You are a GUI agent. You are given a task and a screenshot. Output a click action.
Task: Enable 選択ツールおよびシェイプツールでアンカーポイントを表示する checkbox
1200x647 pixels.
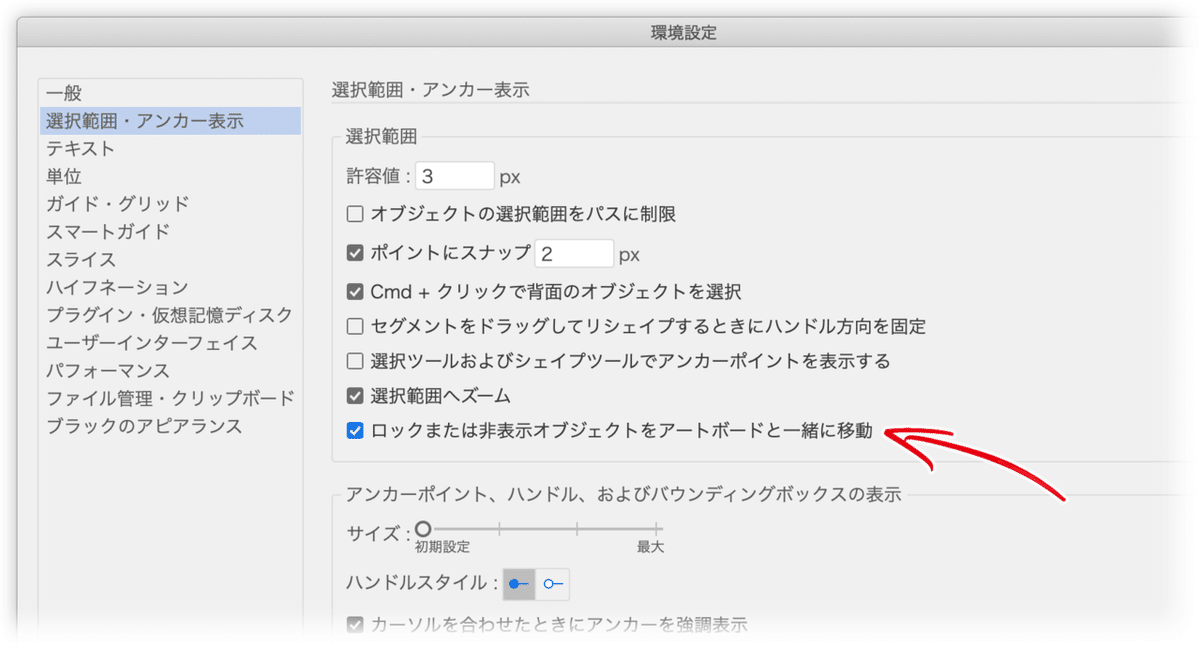point(354,361)
